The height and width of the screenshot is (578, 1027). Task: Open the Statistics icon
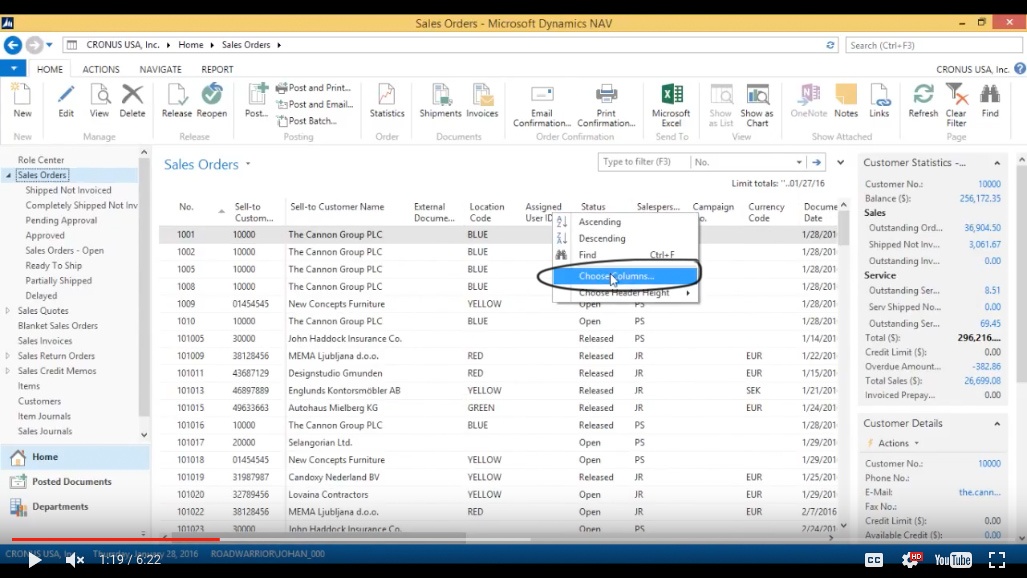[386, 95]
